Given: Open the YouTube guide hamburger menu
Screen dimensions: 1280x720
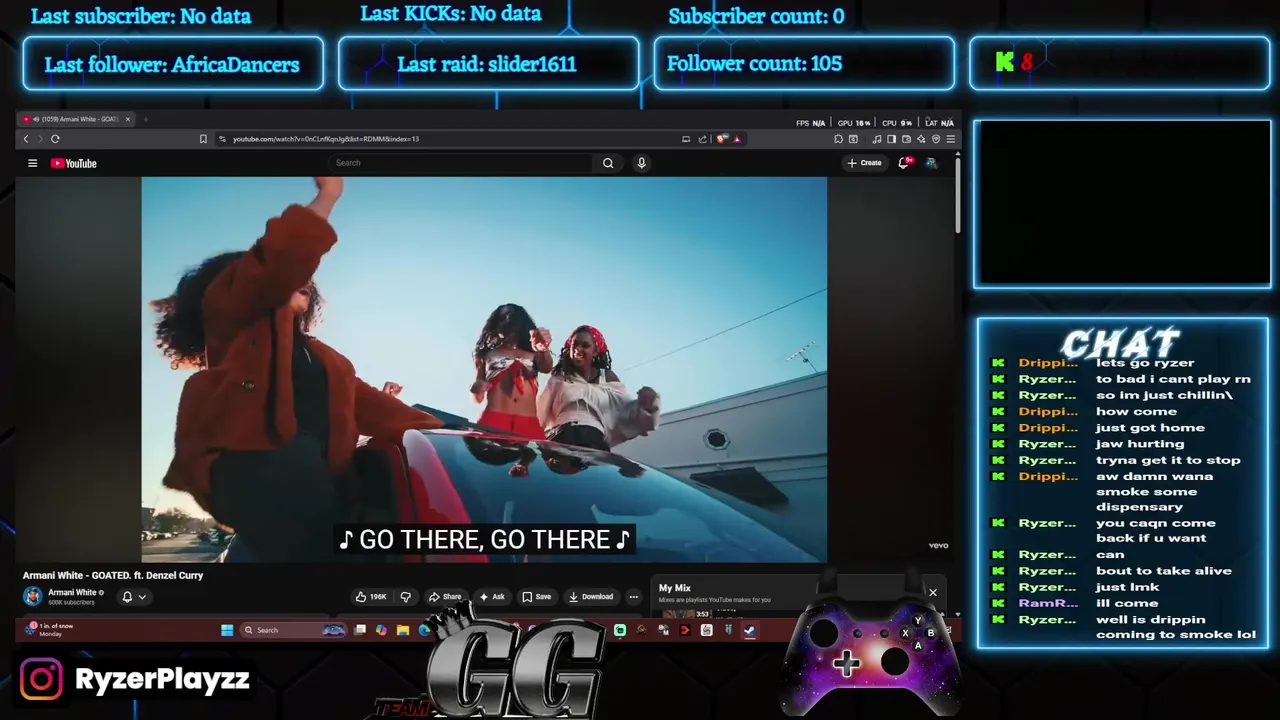Looking at the screenshot, I should (x=32, y=163).
